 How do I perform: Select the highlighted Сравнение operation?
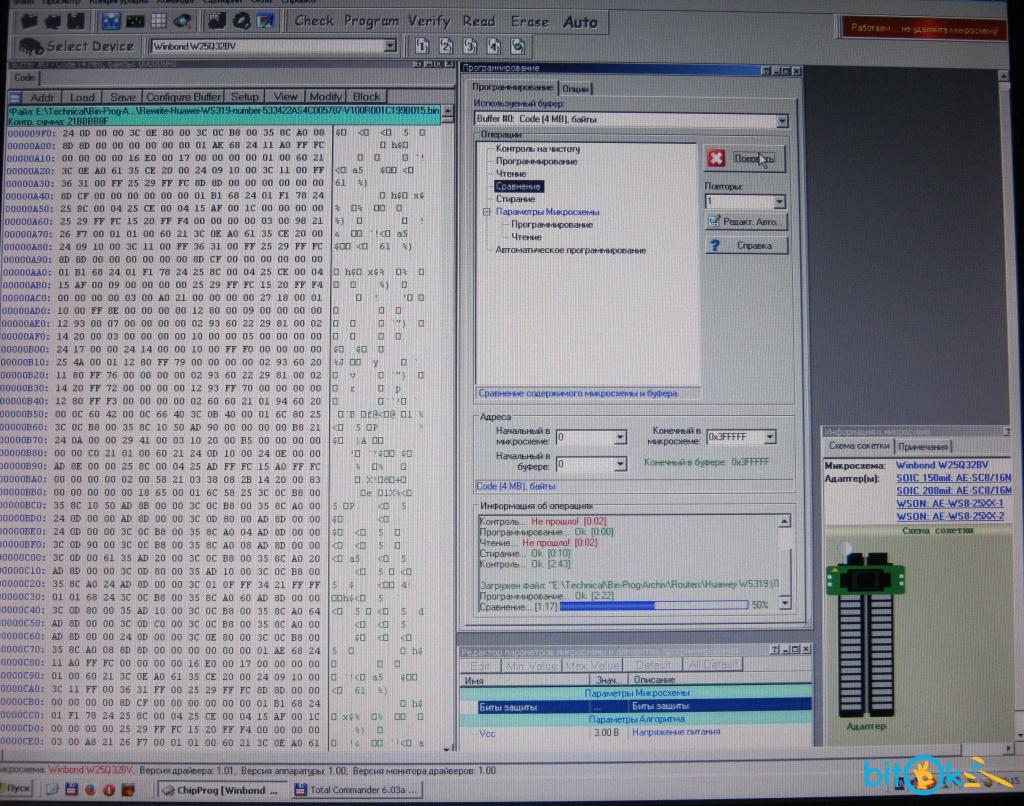click(518, 186)
